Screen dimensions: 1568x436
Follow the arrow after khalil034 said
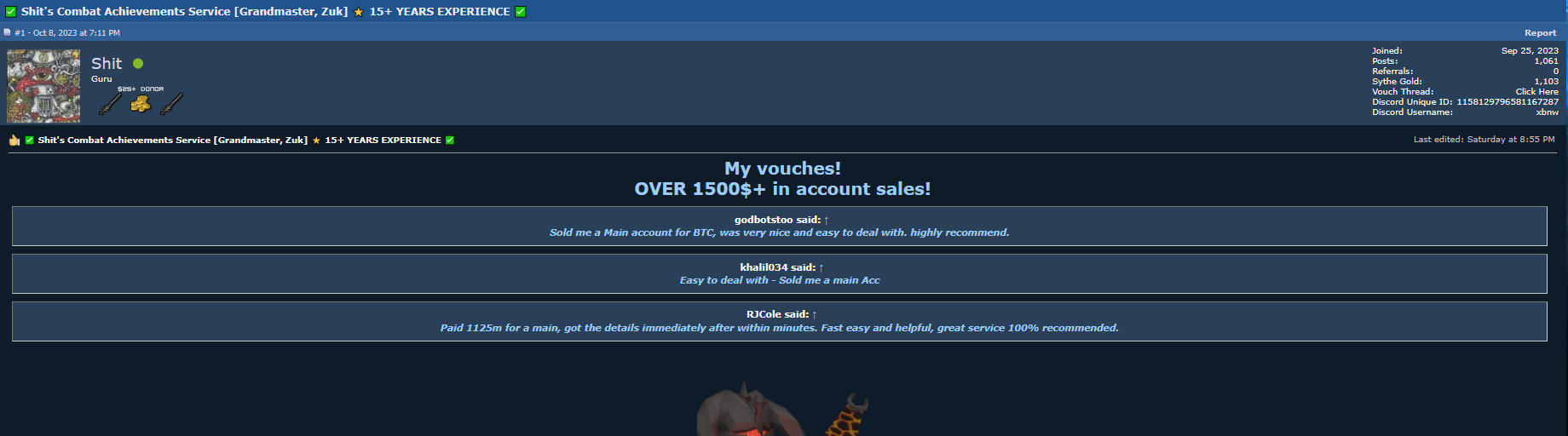821,267
